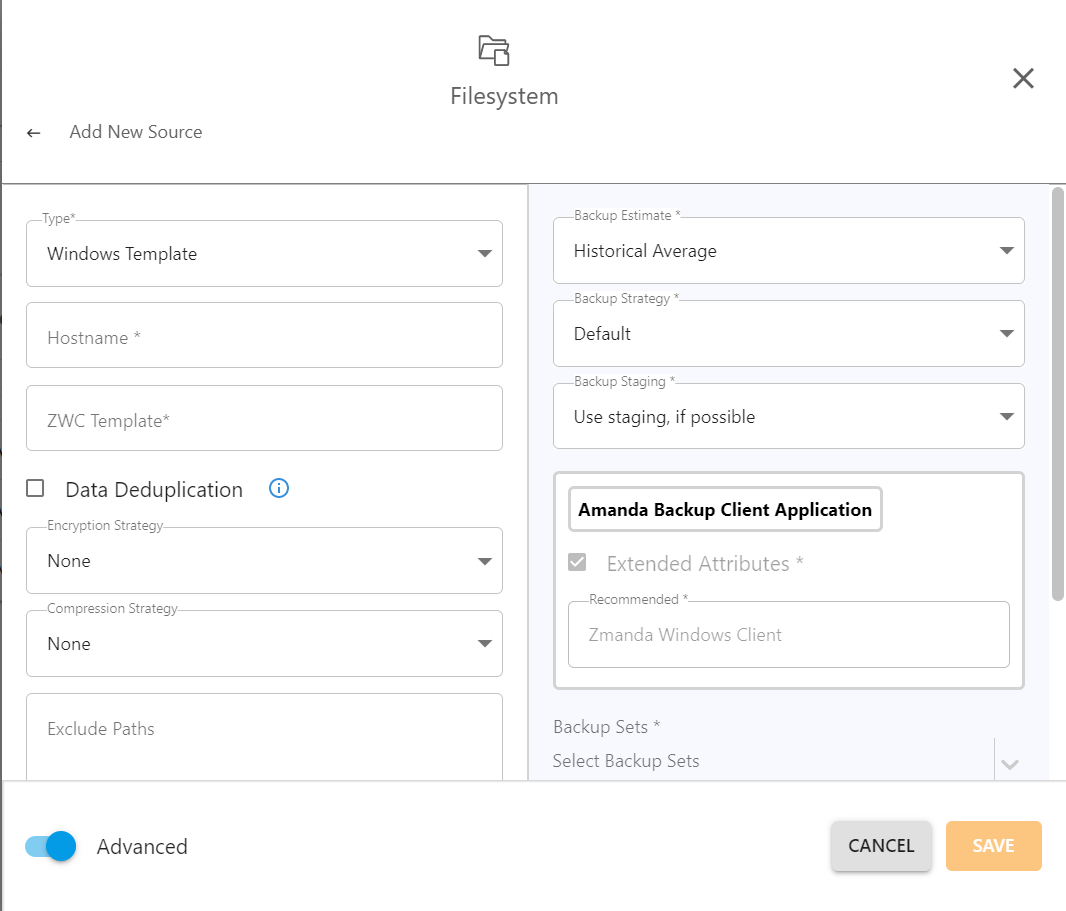Open the Compression Strategy dropdown
The image size is (1066, 911).
pyautogui.click(x=264, y=644)
